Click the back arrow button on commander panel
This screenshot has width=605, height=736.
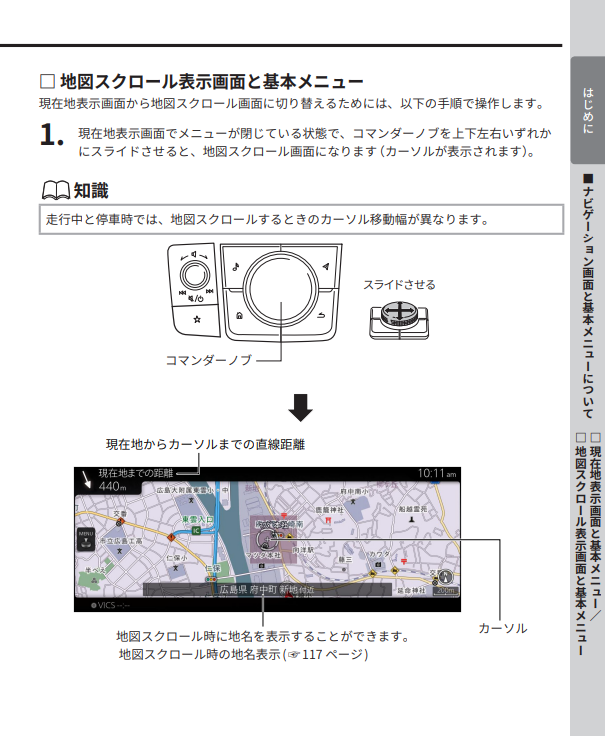click(x=321, y=315)
